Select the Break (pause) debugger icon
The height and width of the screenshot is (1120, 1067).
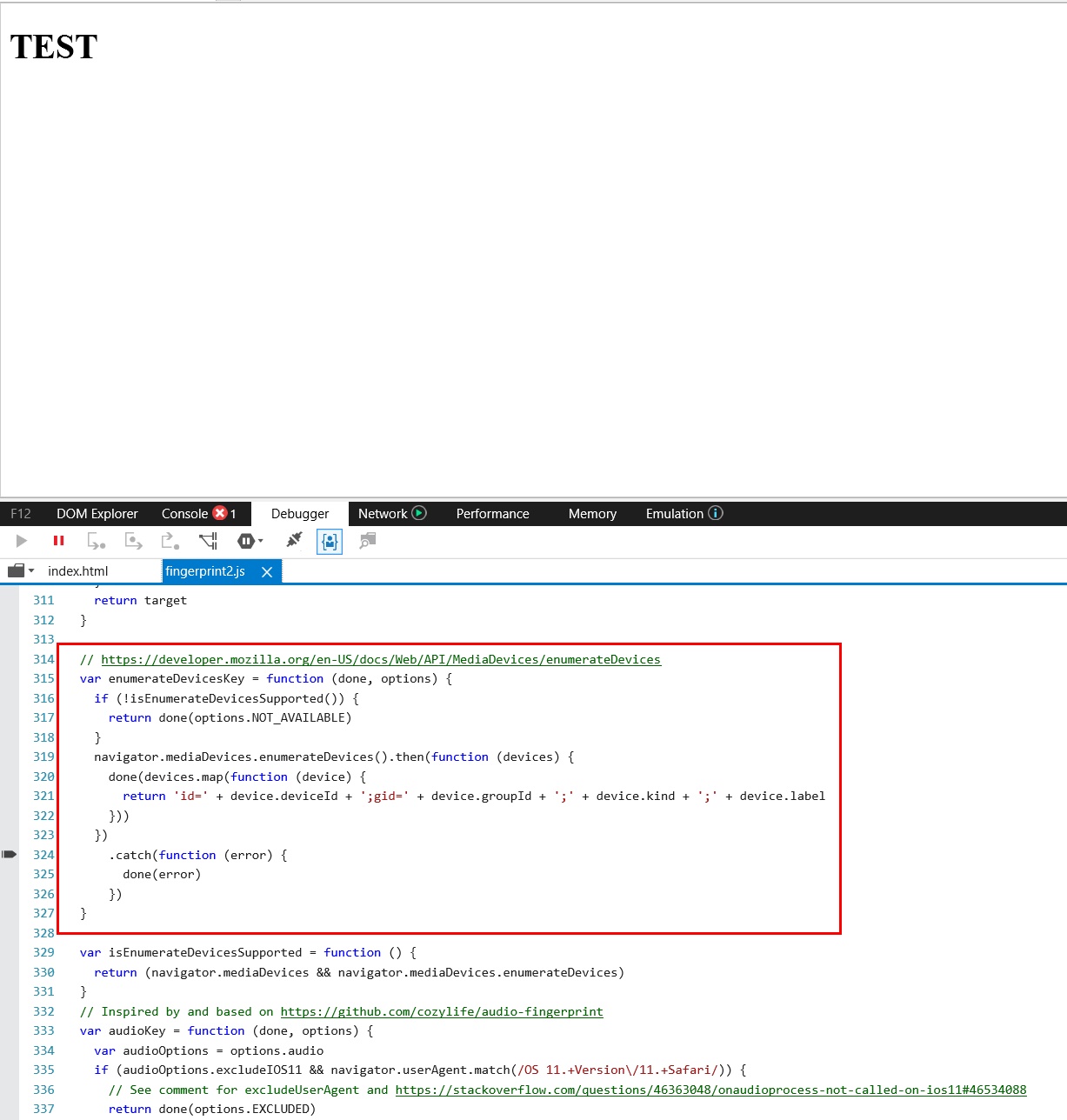[58, 541]
